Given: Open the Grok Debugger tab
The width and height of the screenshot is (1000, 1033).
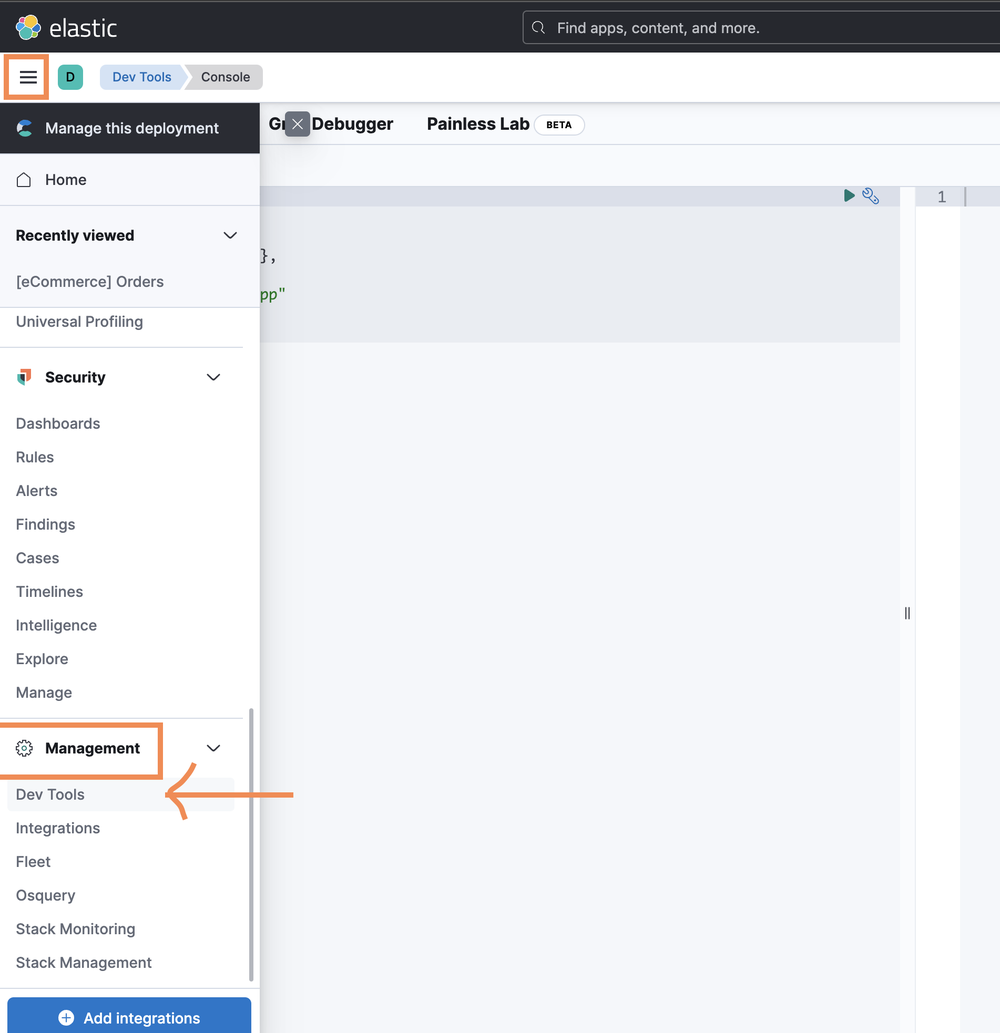Looking at the screenshot, I should (x=340, y=124).
